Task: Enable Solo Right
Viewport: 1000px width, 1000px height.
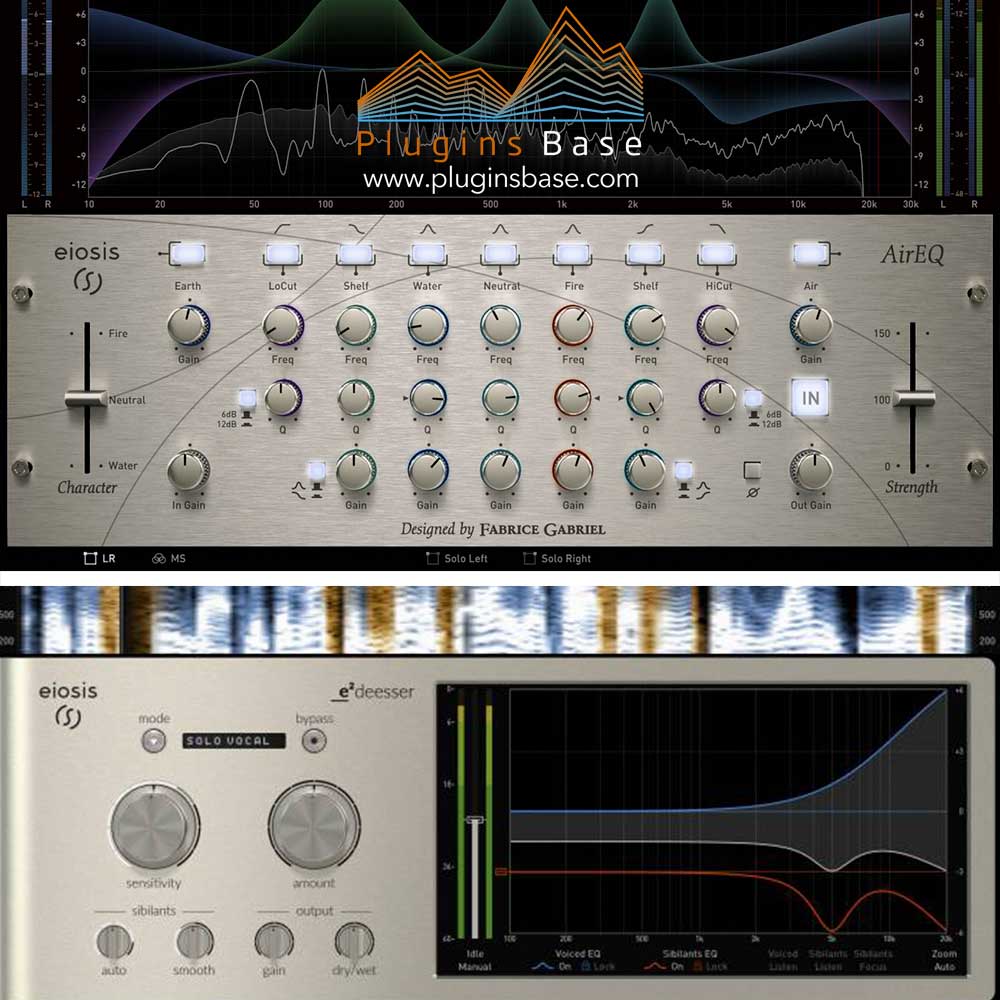Action: (x=557, y=559)
